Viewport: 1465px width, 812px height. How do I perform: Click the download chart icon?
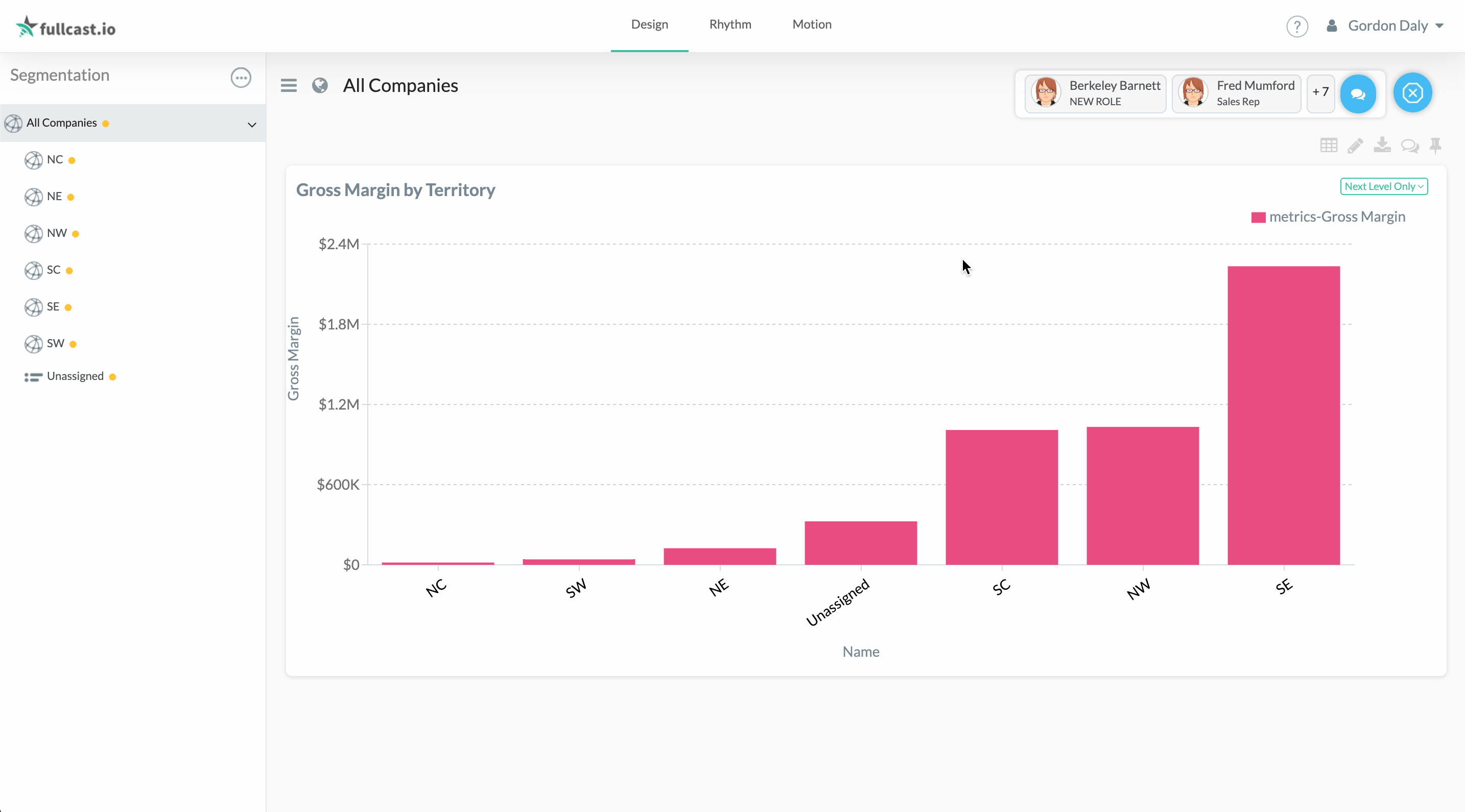(1382, 146)
